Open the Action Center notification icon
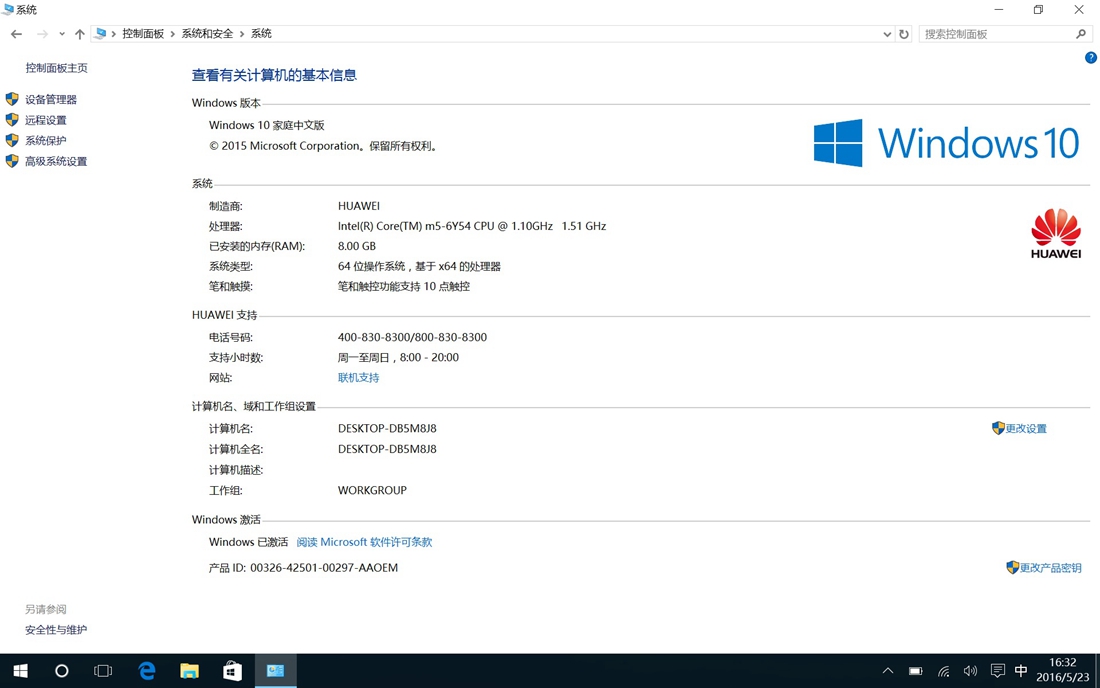The width and height of the screenshot is (1100, 688). [998, 671]
